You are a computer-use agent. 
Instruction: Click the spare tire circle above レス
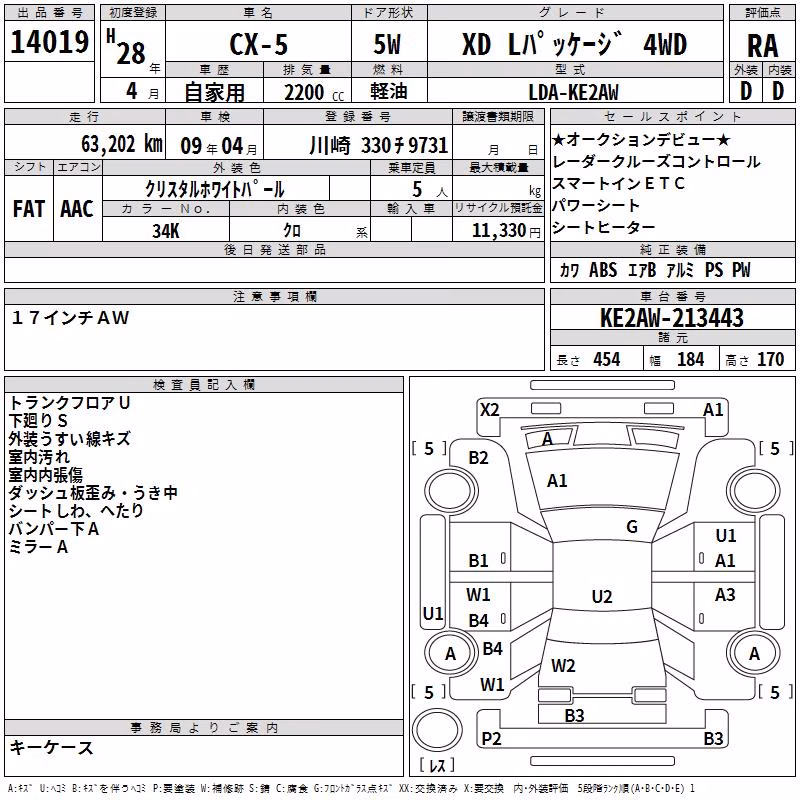point(437,729)
